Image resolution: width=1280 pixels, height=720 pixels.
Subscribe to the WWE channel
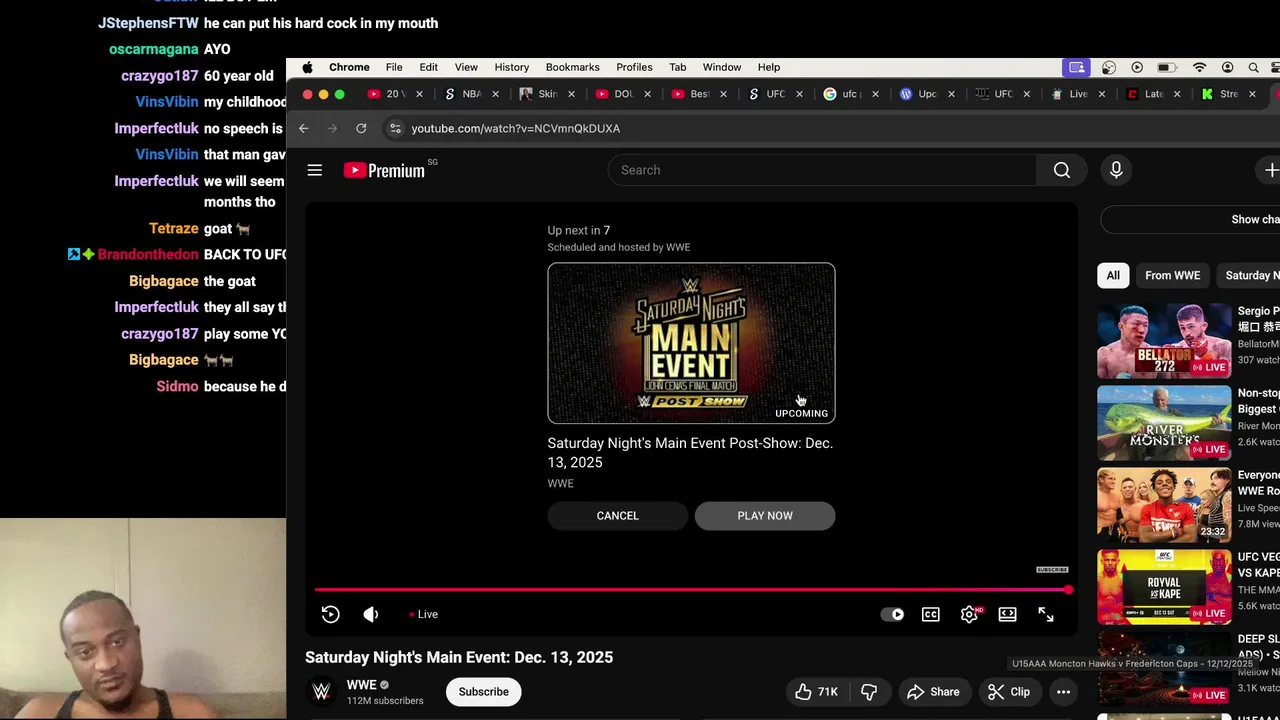pos(484,692)
